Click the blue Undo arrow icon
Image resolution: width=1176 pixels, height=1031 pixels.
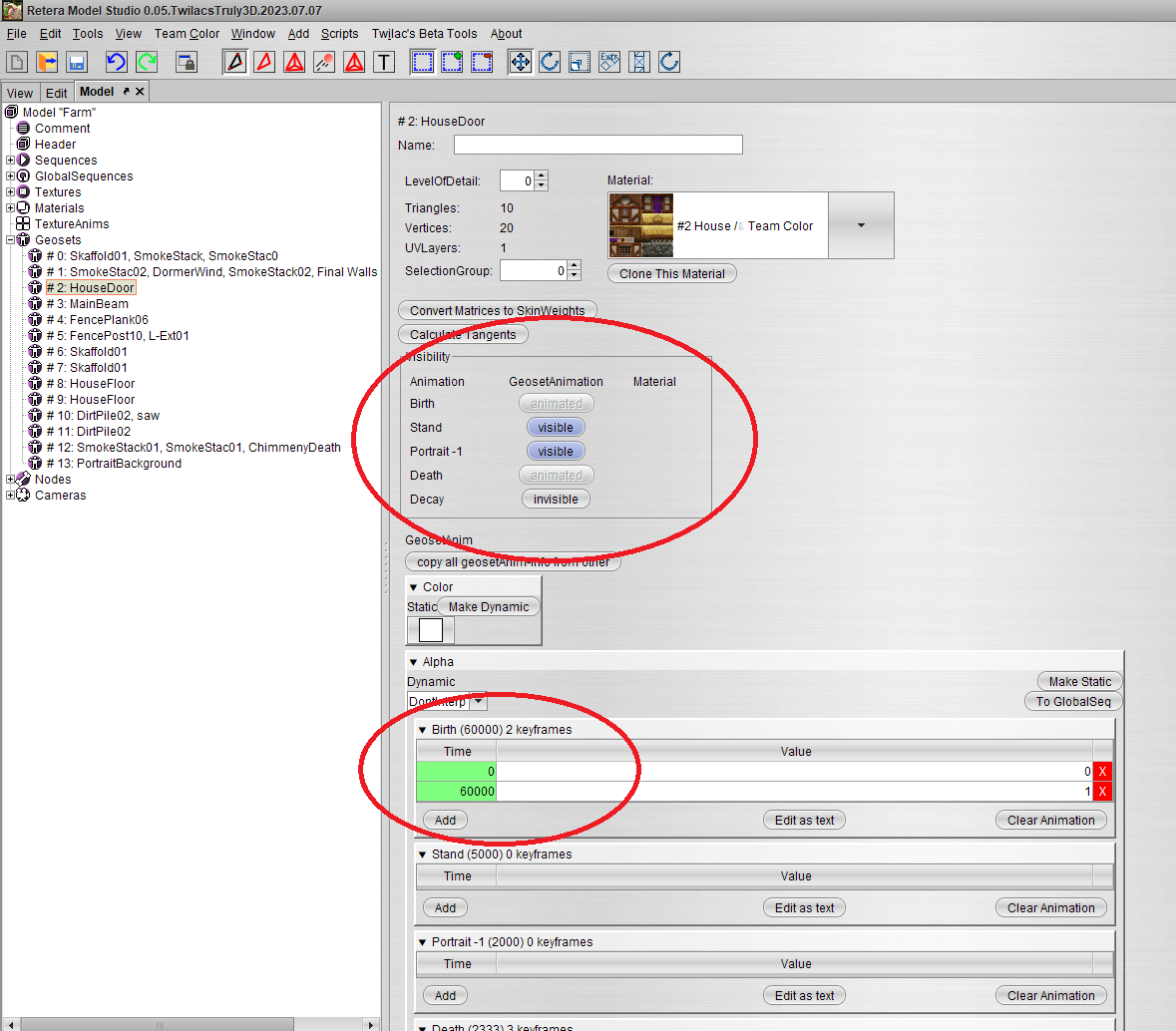click(x=117, y=62)
